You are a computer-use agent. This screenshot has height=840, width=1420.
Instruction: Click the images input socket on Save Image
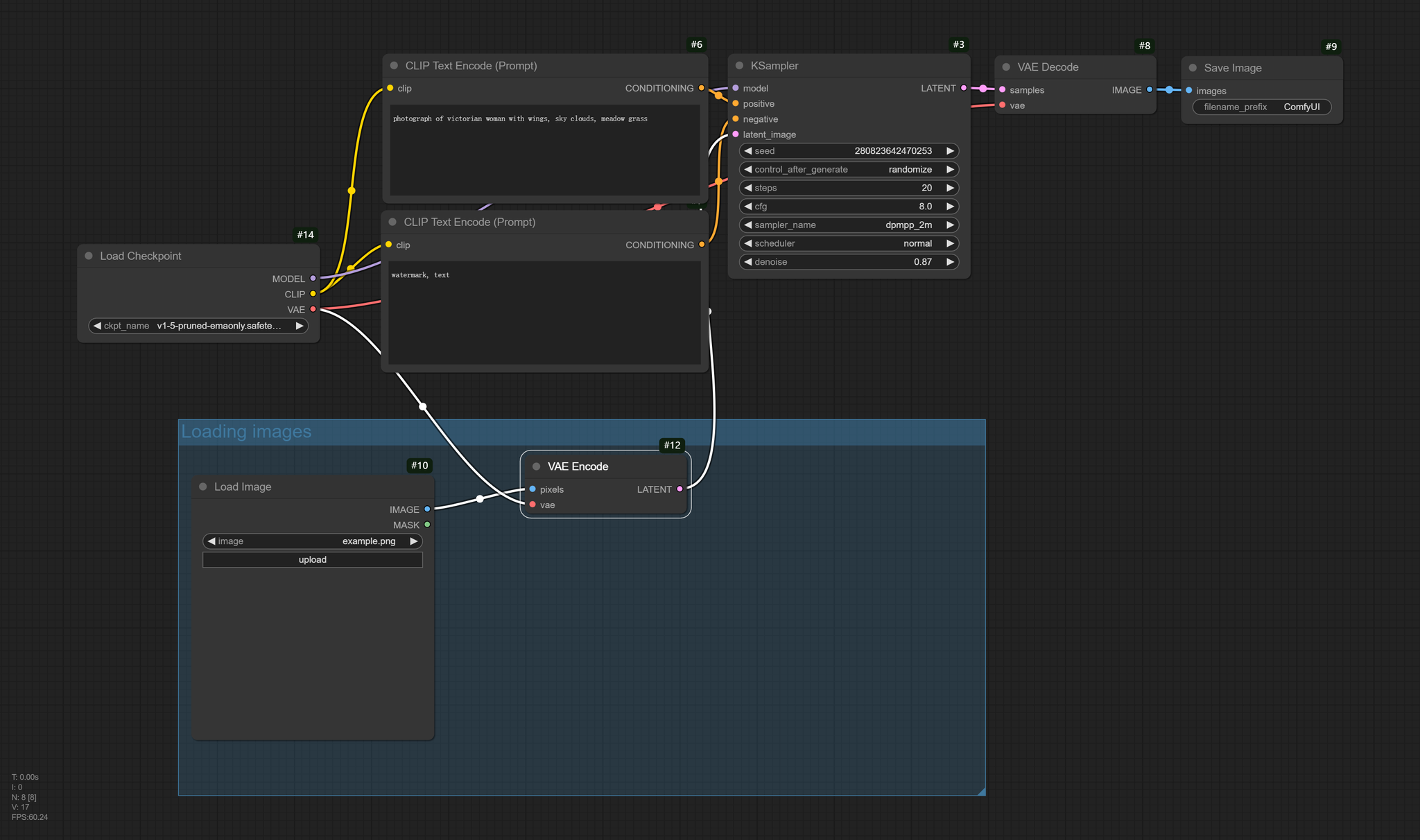(1189, 91)
